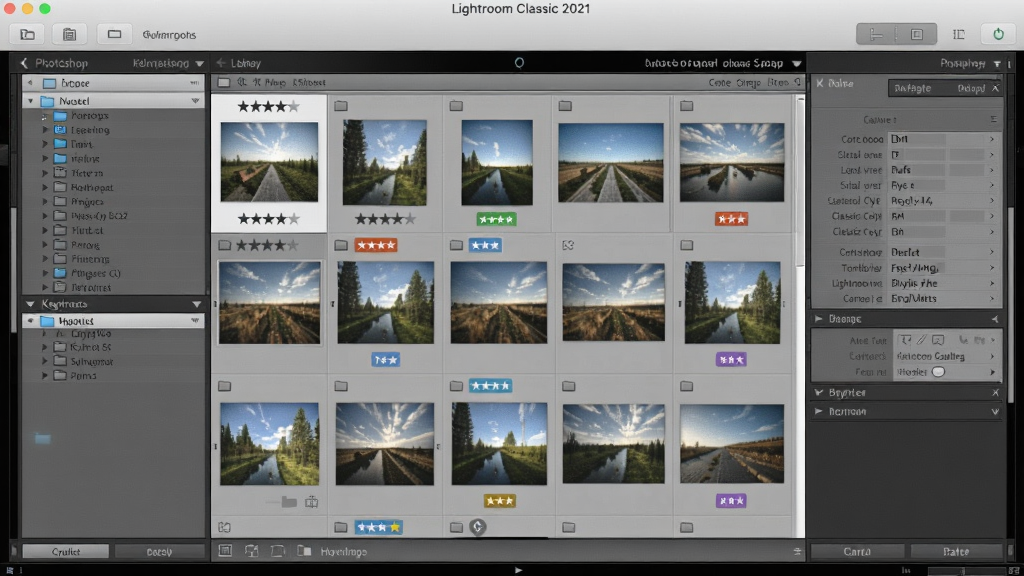The image size is (1024, 576).
Task: Click the Batee button at bottom right
Action: [x=956, y=552]
